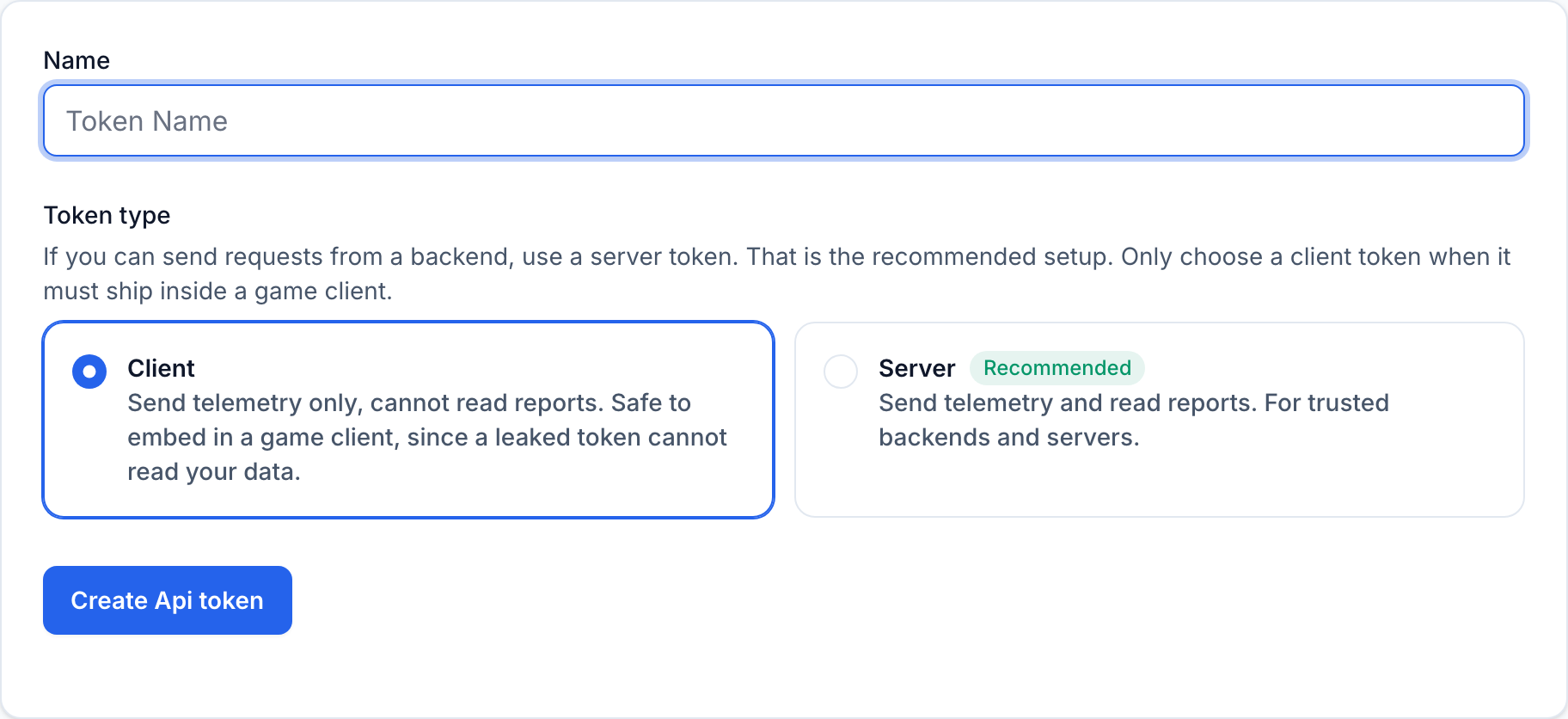Image resolution: width=1568 pixels, height=719 pixels.
Task: Select the Server token radio button
Action: (841, 372)
